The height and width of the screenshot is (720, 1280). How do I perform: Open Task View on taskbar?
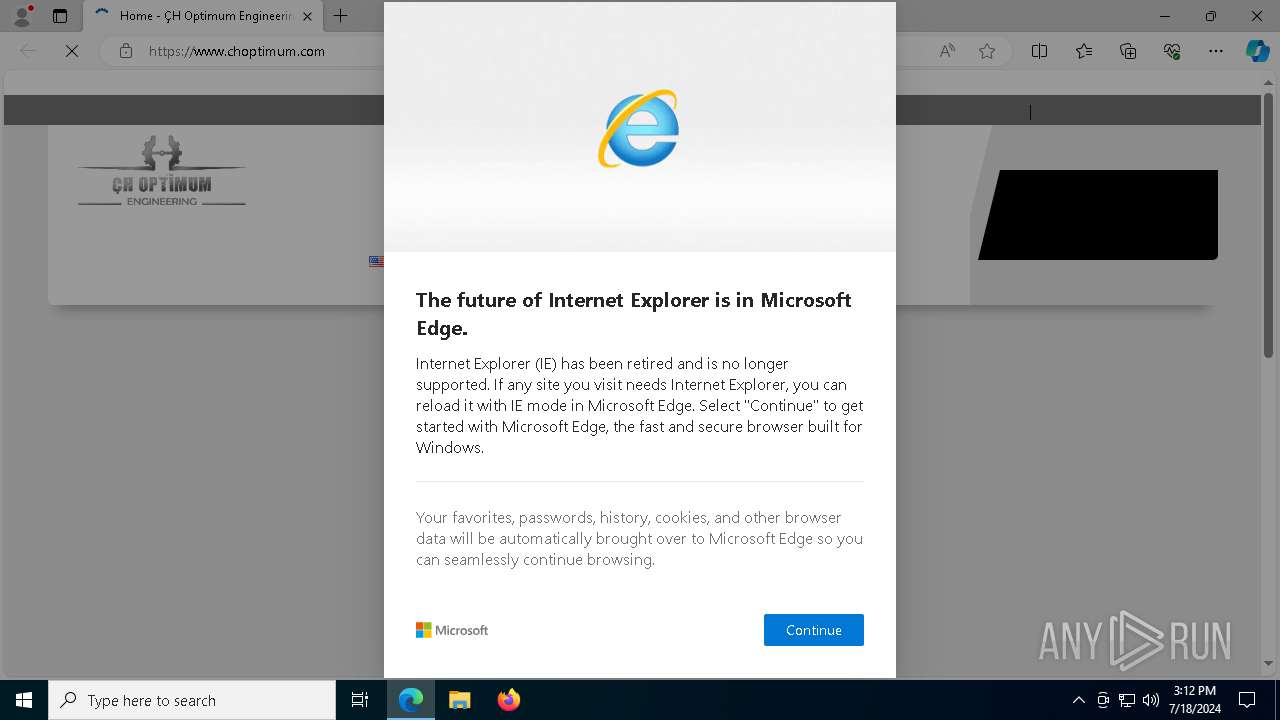click(360, 700)
